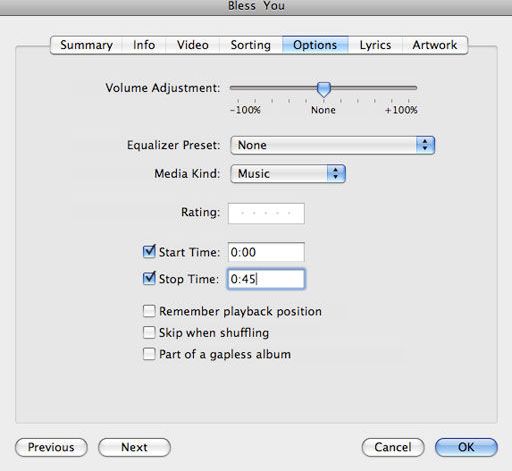
Task: Go to the Sorting tab
Action: (251, 45)
